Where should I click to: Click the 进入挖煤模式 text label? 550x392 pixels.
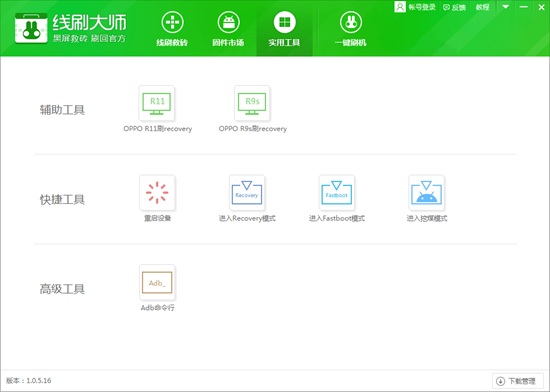pyautogui.click(x=427, y=218)
